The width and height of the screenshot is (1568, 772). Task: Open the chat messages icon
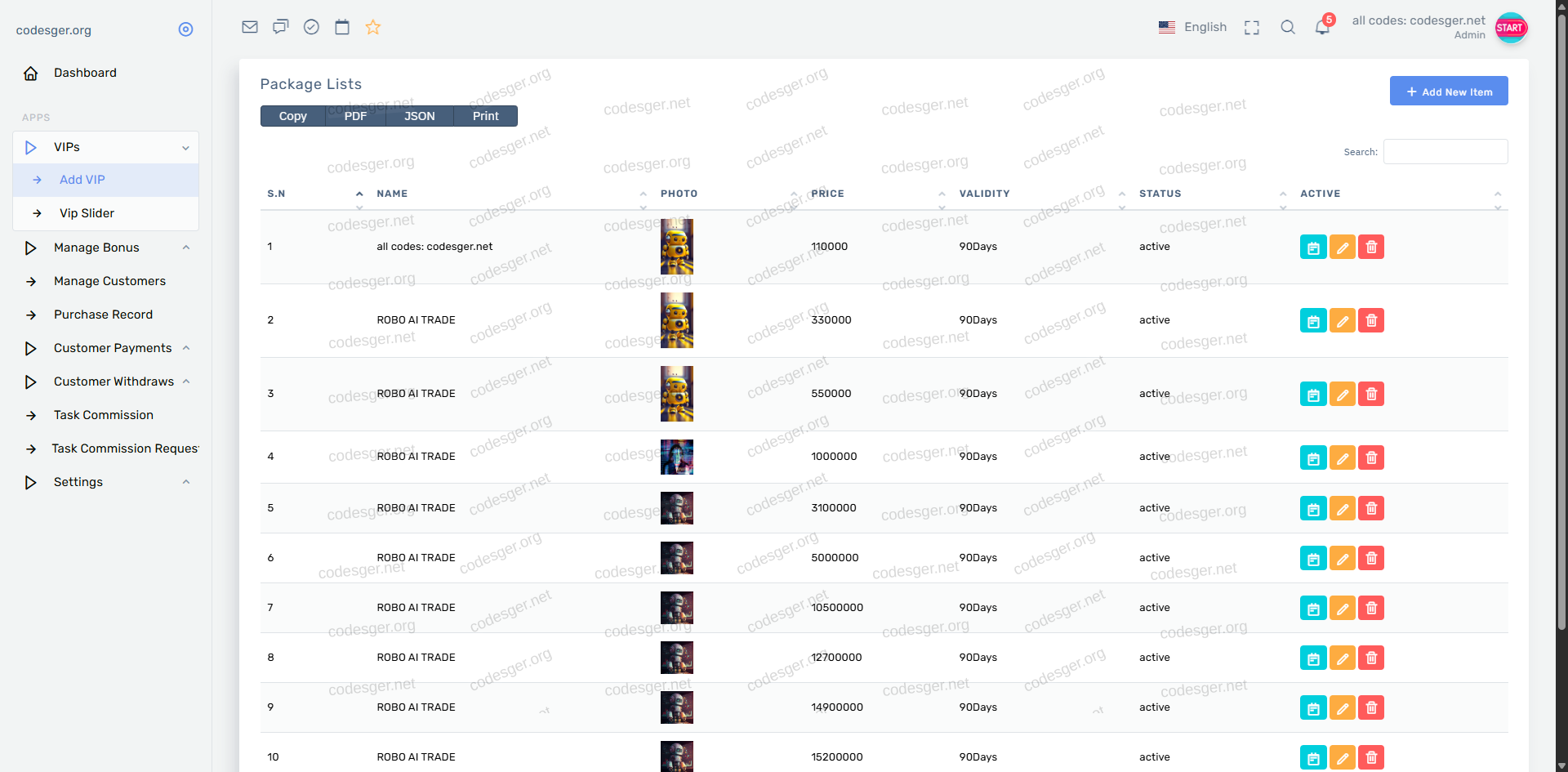[x=280, y=27]
